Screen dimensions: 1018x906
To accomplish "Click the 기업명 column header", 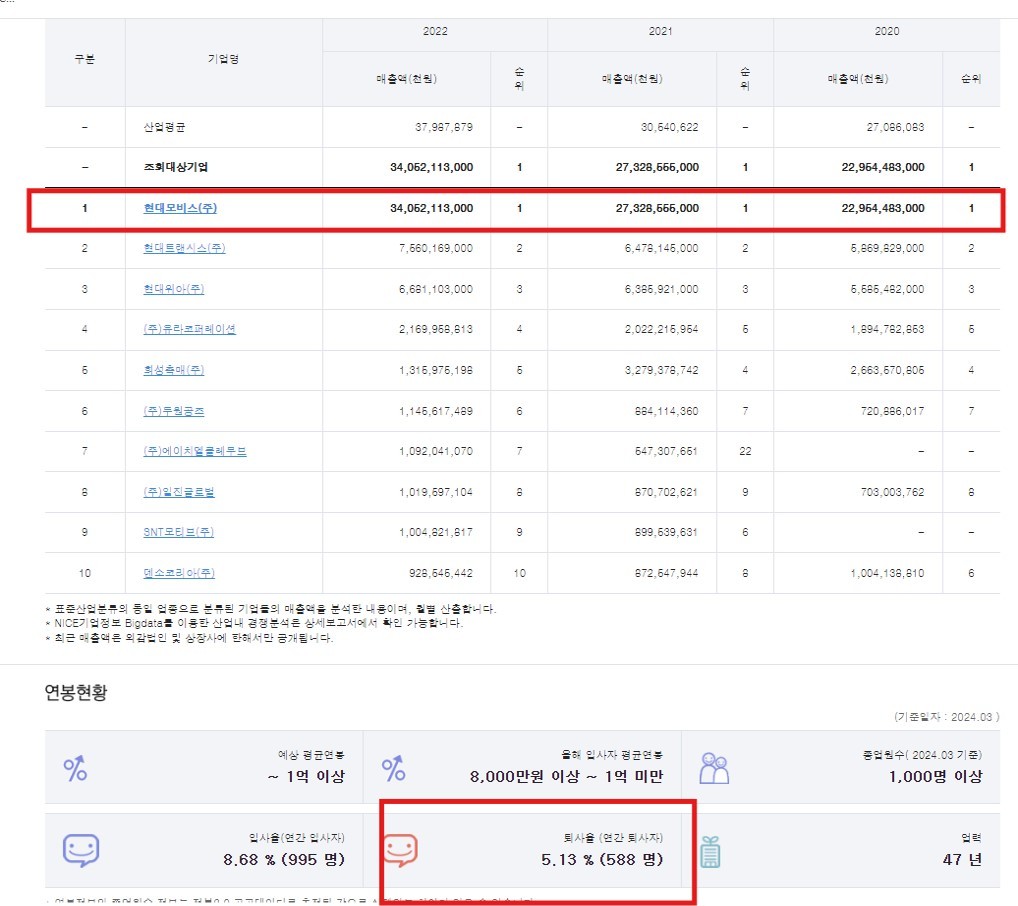I will pyautogui.click(x=223, y=59).
